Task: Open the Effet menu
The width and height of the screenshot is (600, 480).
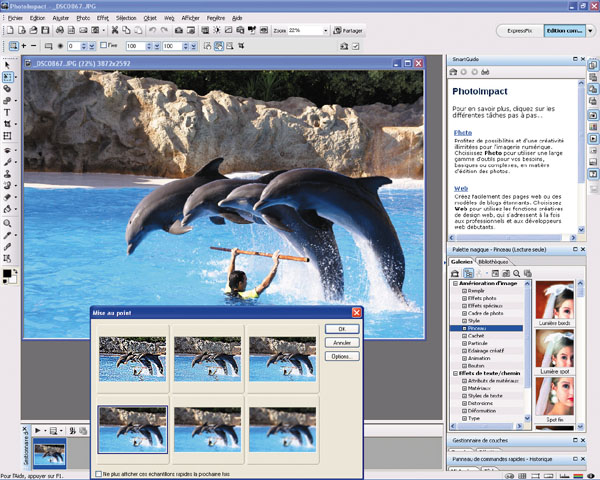Action: [102, 18]
